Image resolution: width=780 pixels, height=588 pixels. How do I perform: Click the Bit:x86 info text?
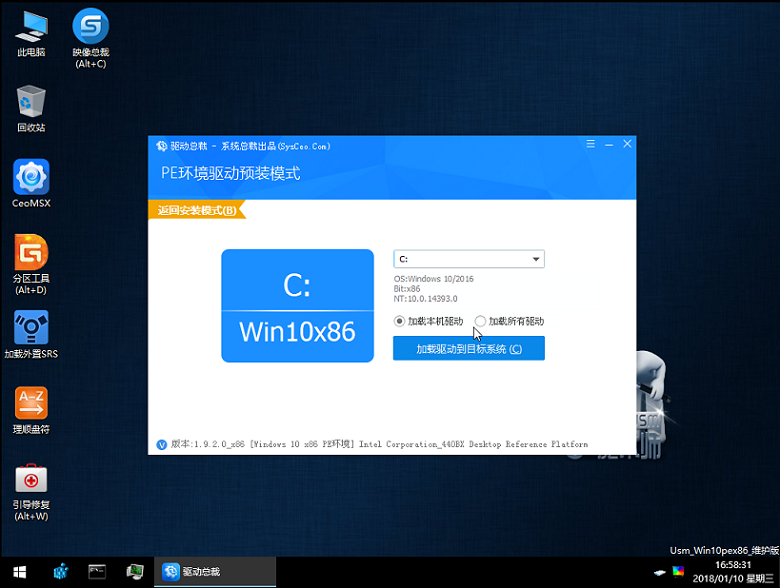tap(407, 289)
